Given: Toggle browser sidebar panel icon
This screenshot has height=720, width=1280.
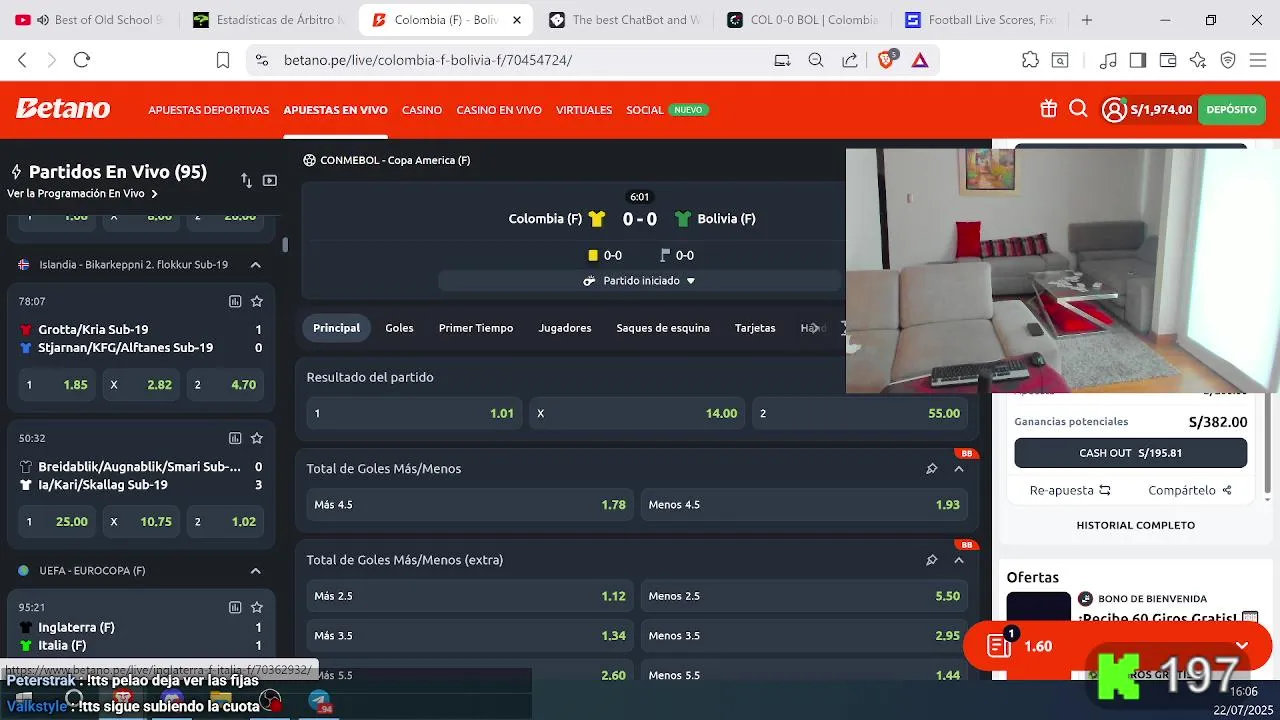Looking at the screenshot, I should pos(1137,60).
